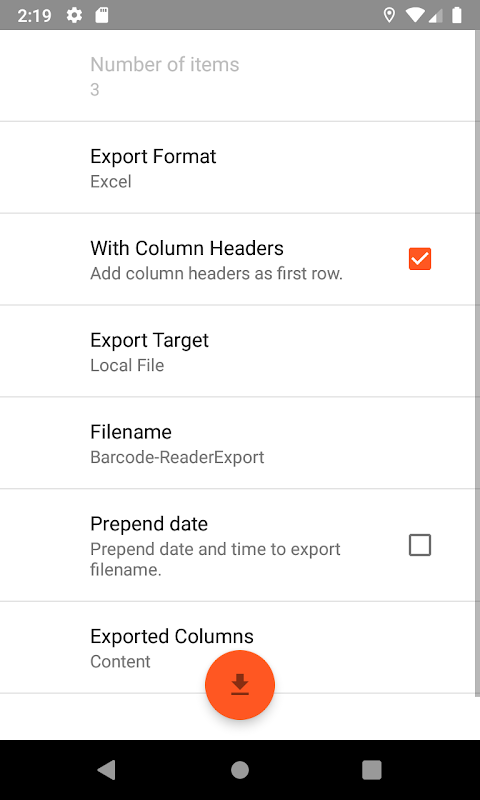480x800 pixels.
Task: Tap the orange download export button
Action: tap(240, 685)
